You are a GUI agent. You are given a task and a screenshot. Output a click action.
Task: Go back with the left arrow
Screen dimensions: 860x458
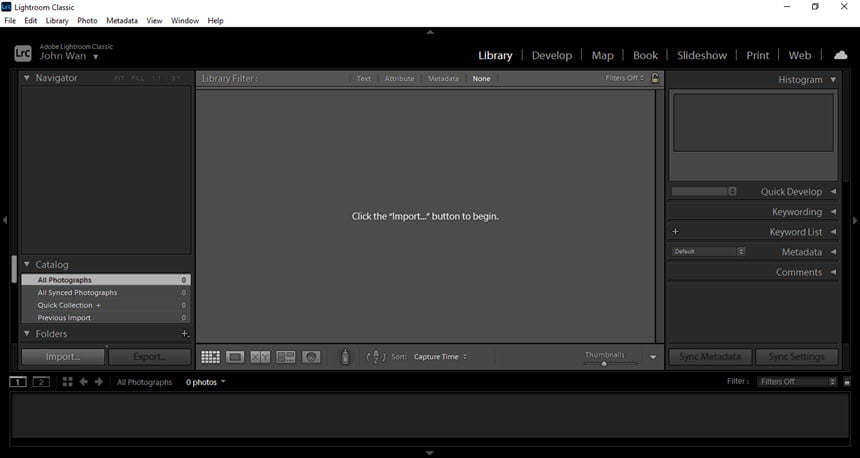coord(84,382)
